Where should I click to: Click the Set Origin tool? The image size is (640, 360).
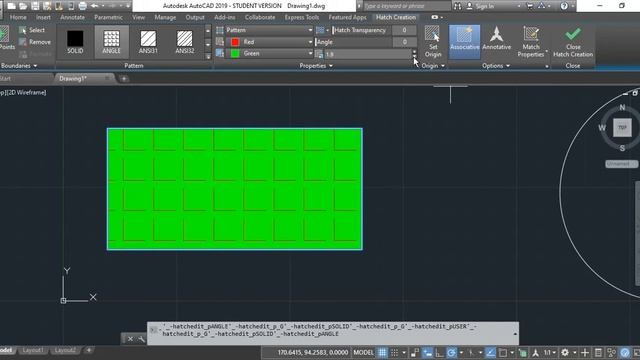click(x=433, y=41)
